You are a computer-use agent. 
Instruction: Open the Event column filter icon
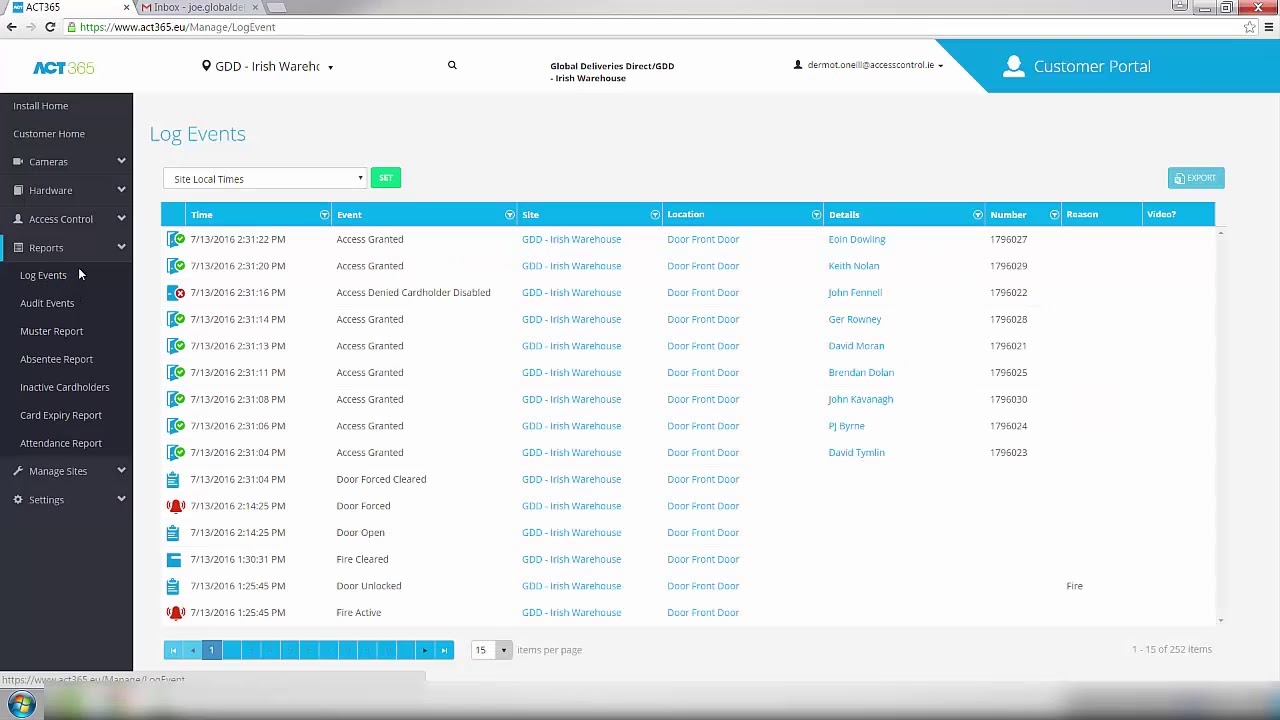pyautogui.click(x=510, y=215)
